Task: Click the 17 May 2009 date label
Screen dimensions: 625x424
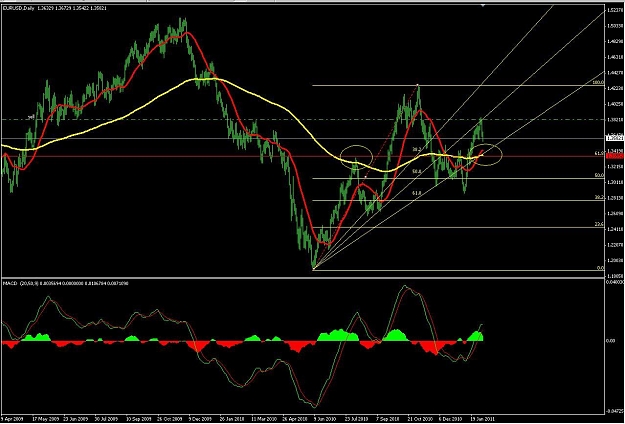Action: click(x=46, y=419)
